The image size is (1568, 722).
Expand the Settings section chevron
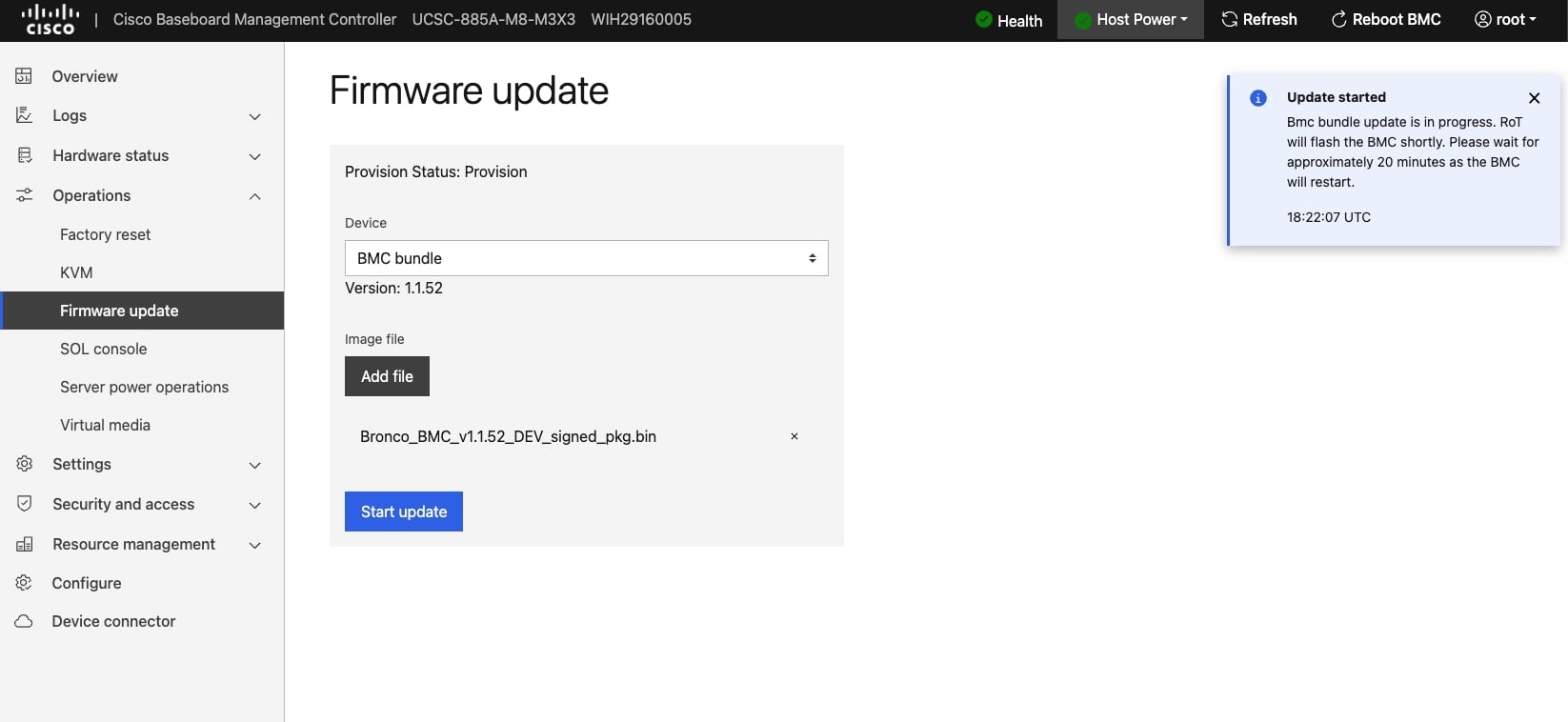click(x=254, y=465)
